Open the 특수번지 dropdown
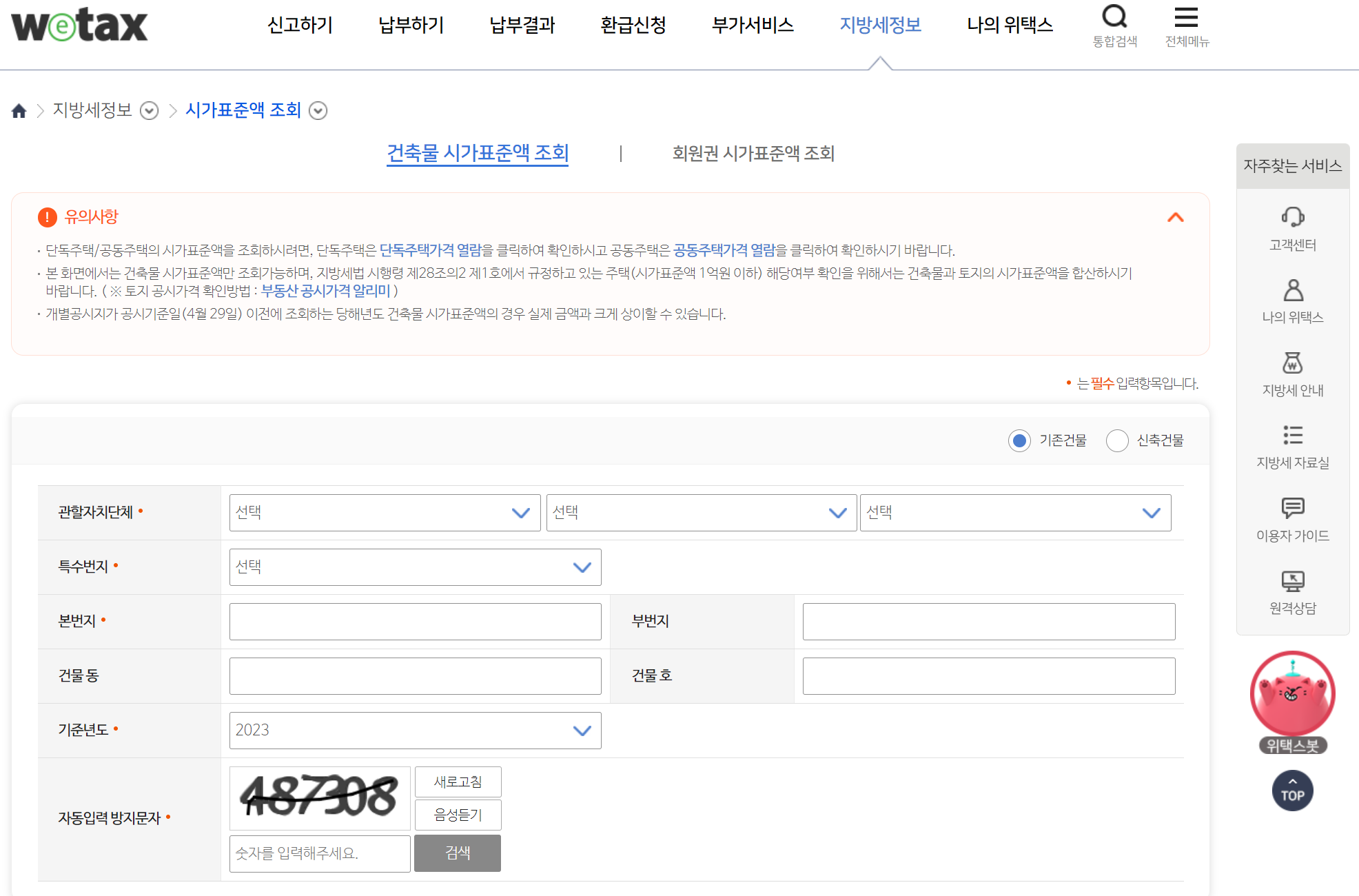1359x896 pixels. click(415, 567)
